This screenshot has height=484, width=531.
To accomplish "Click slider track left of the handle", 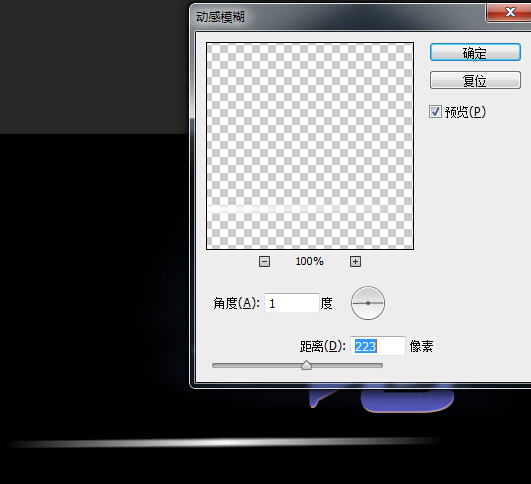I will [x=257, y=365].
